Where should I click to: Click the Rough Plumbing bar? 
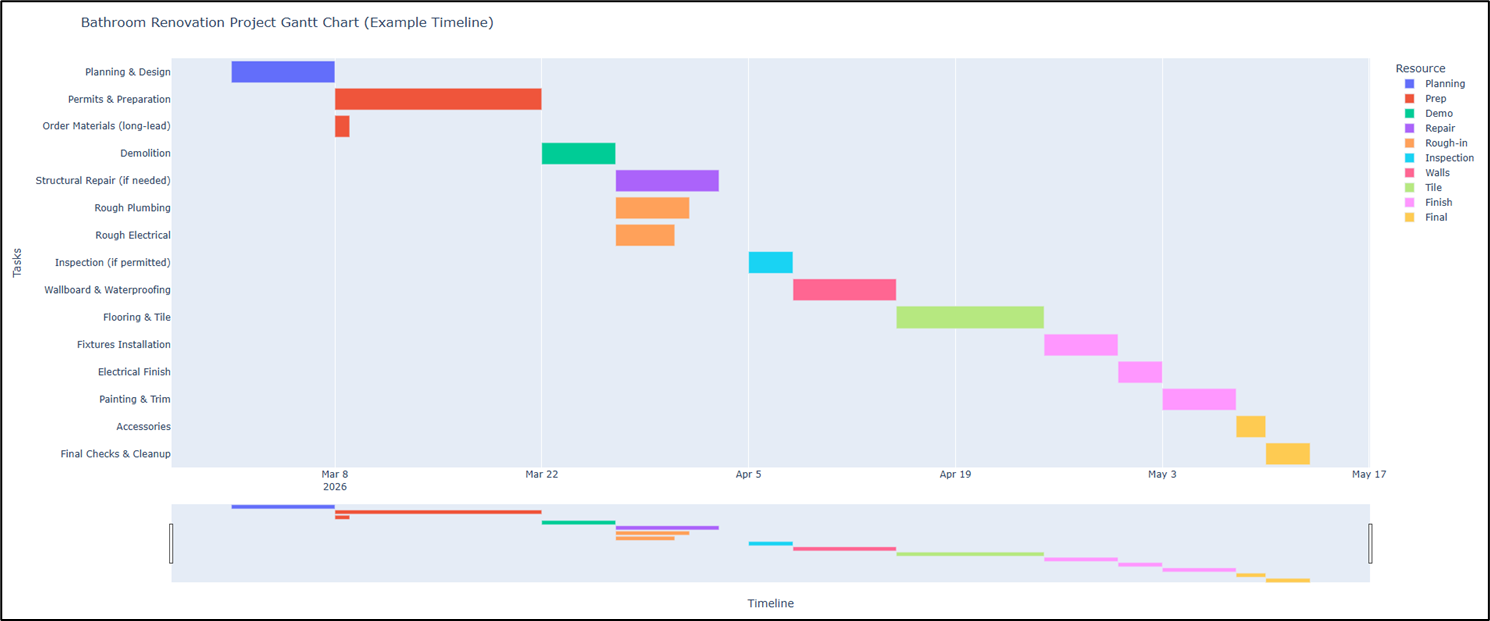652,208
